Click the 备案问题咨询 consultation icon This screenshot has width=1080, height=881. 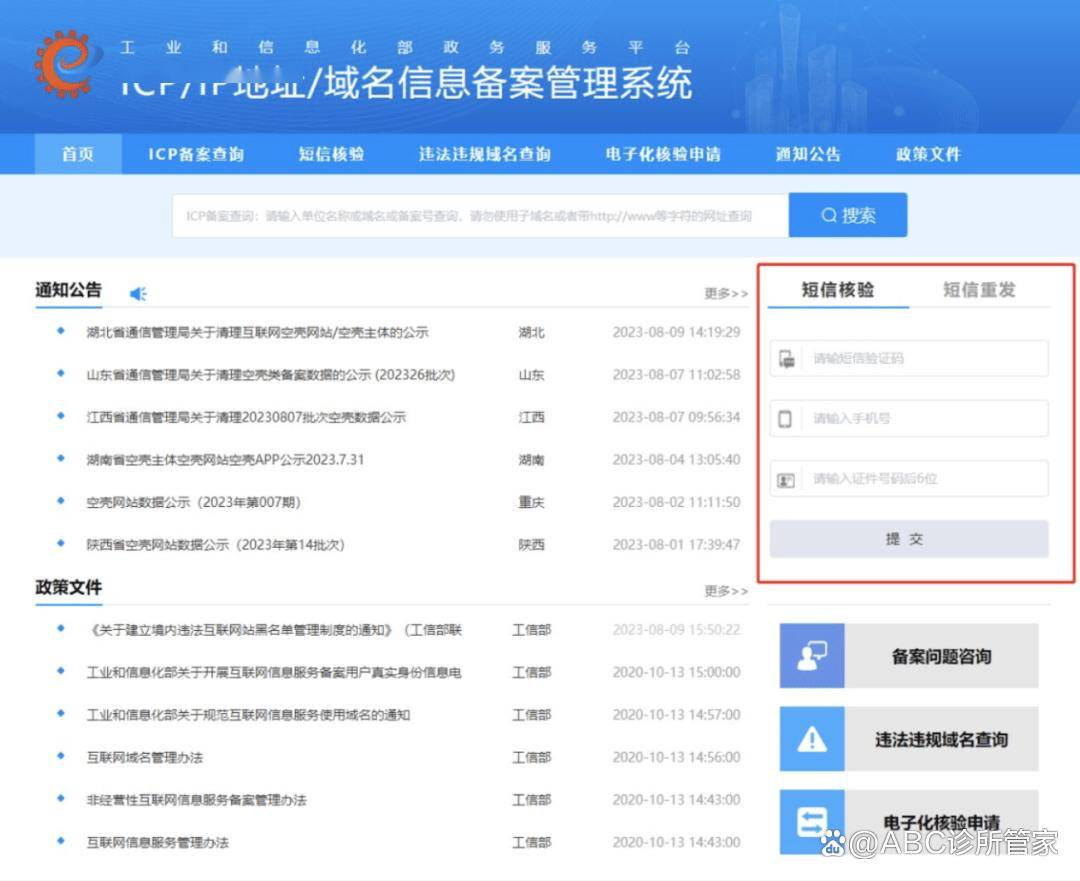click(x=812, y=656)
